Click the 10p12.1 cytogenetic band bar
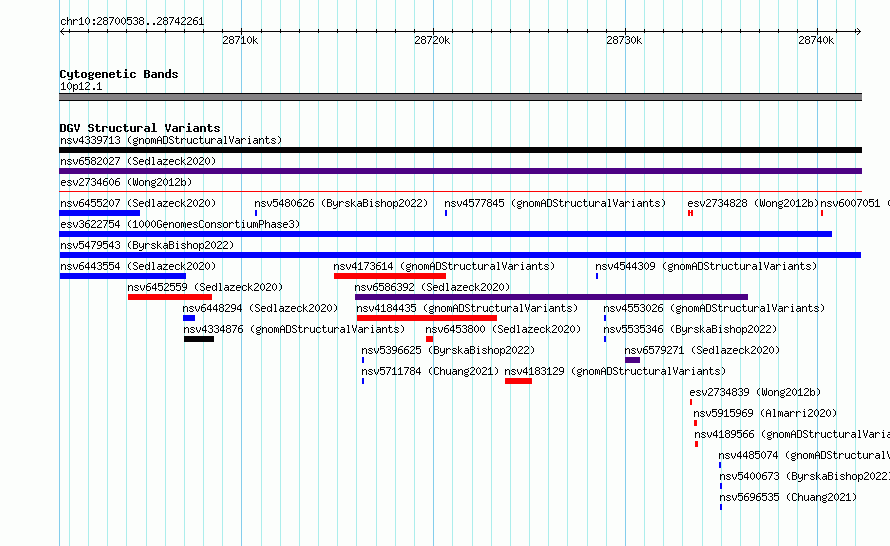 pos(460,97)
